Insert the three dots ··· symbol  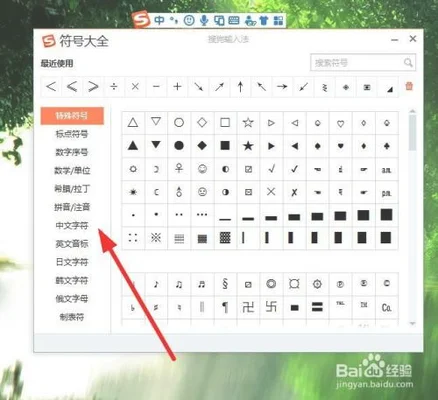[x=202, y=215]
